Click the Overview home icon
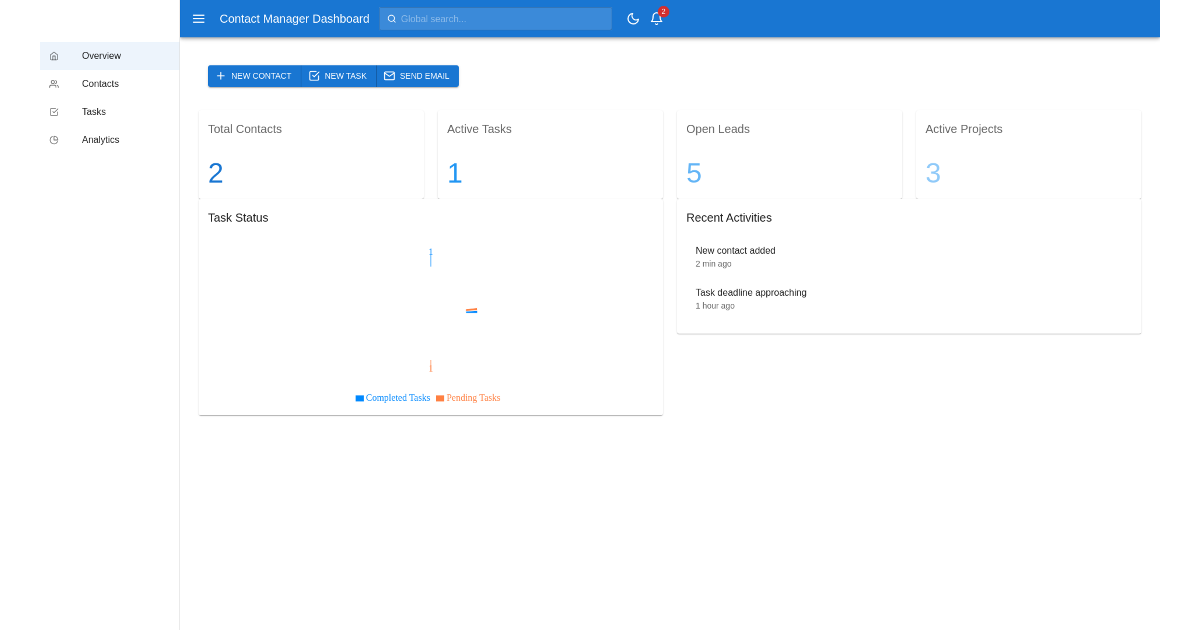1200x630 pixels. point(54,56)
